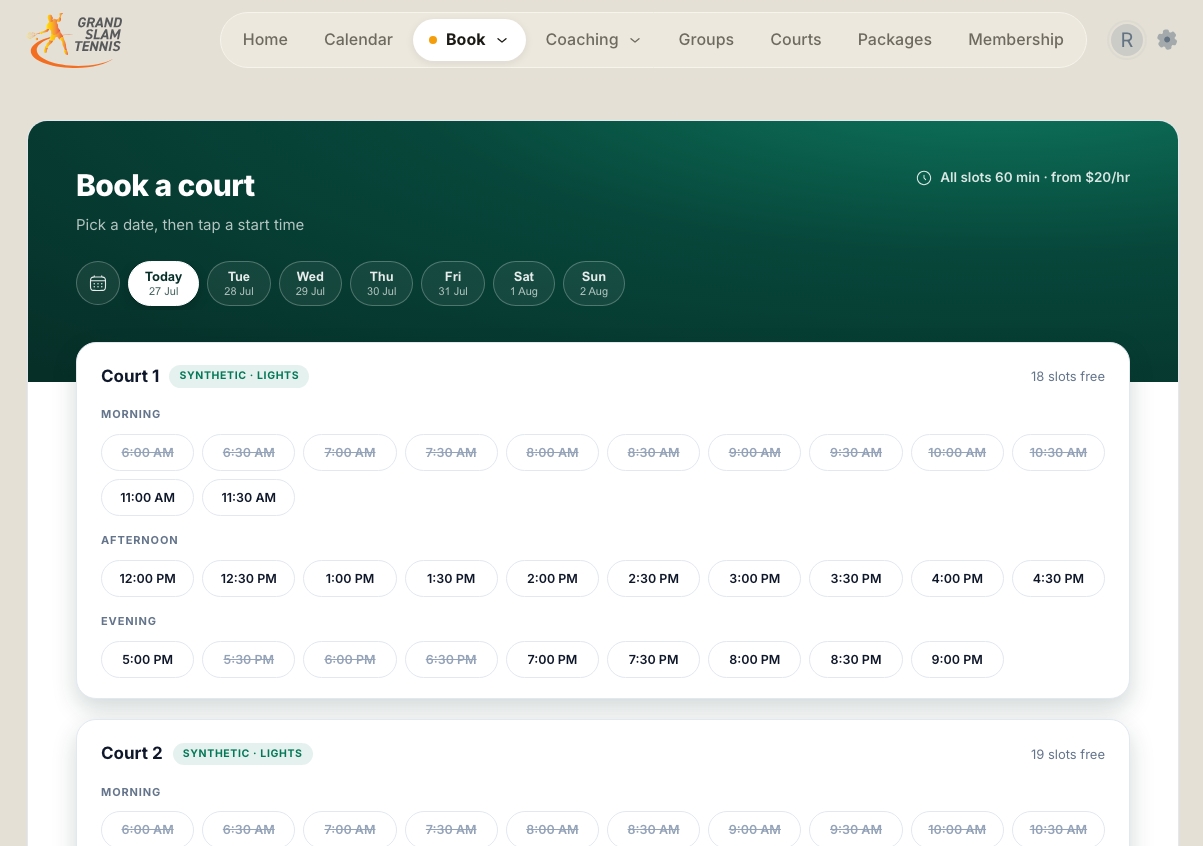Open the user avatar R
1203x846 pixels.
(x=1127, y=40)
